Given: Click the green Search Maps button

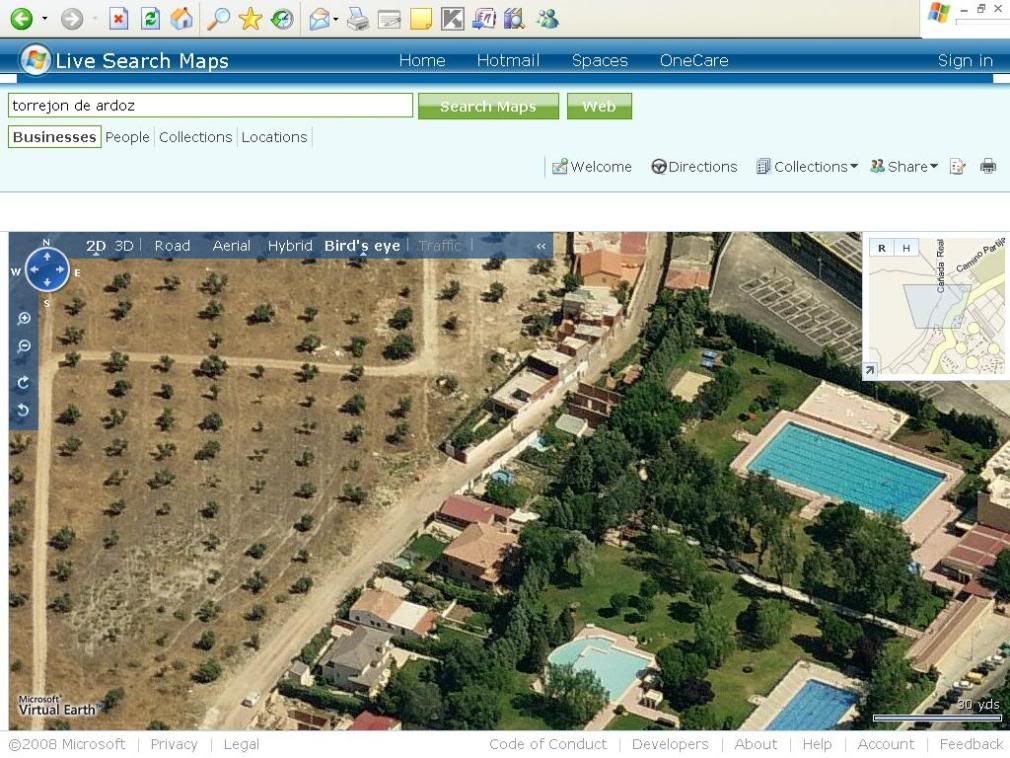Looking at the screenshot, I should [x=488, y=106].
